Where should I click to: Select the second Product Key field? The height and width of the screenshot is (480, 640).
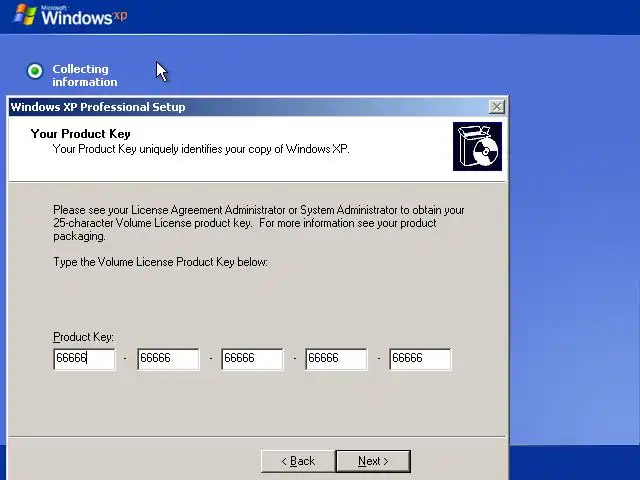[x=168, y=359]
